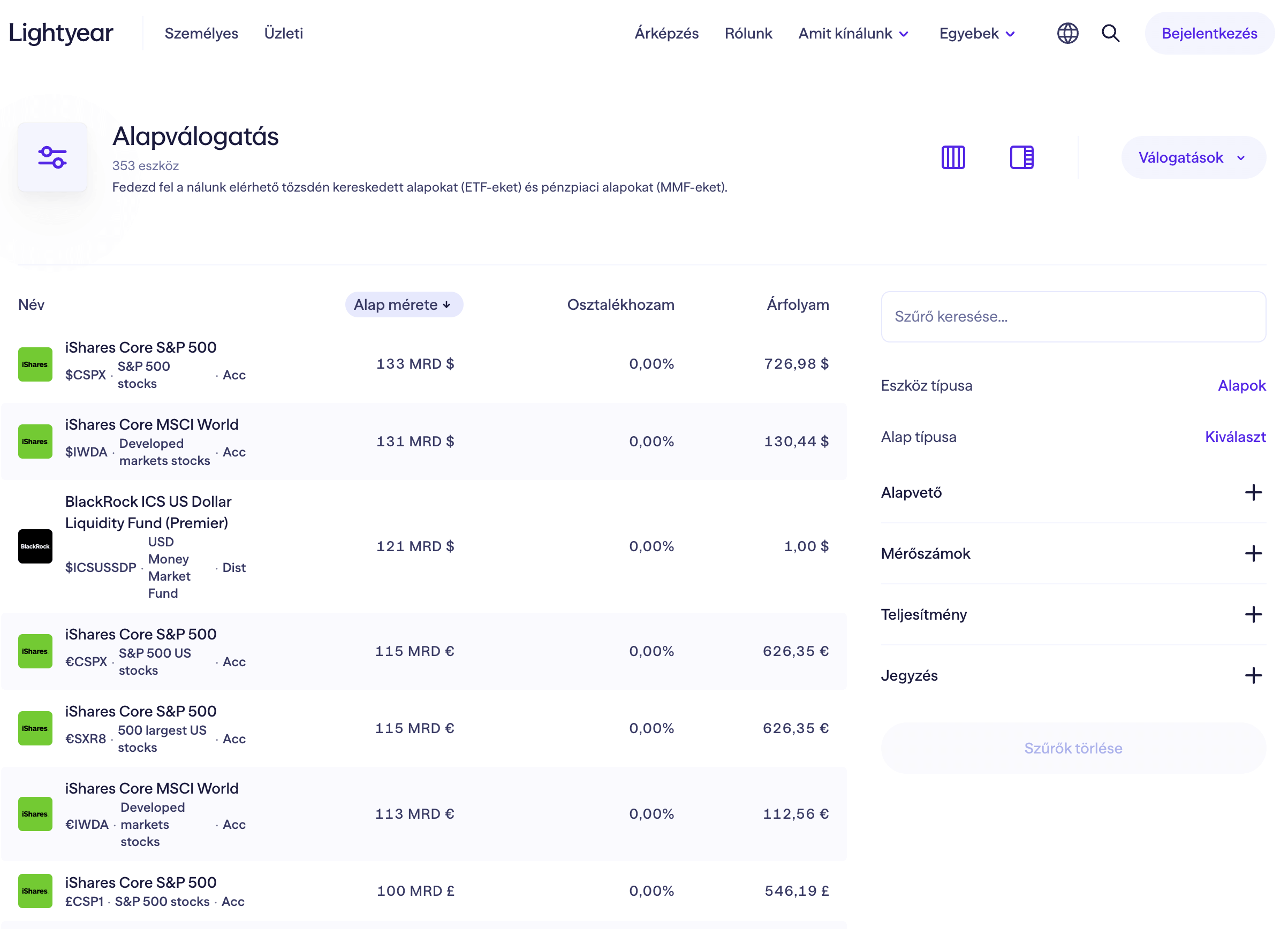Open the Amit kínálunk menu

tap(853, 34)
